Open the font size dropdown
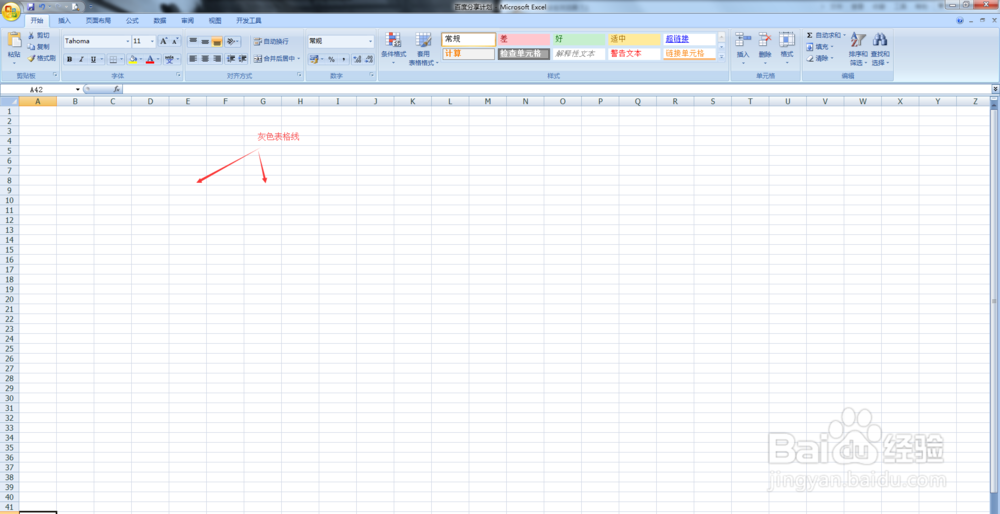The image size is (1000, 514). [152, 41]
